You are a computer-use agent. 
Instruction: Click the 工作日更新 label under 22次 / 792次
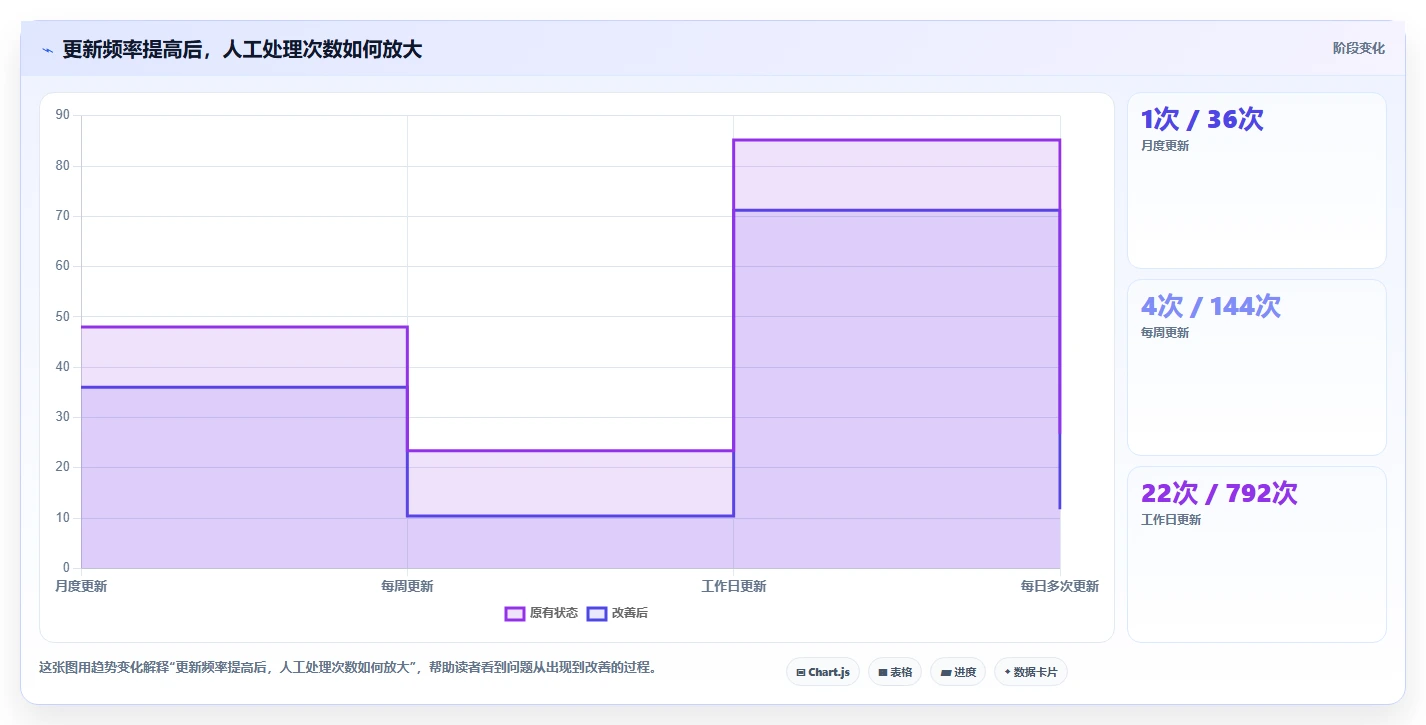coord(1171,520)
